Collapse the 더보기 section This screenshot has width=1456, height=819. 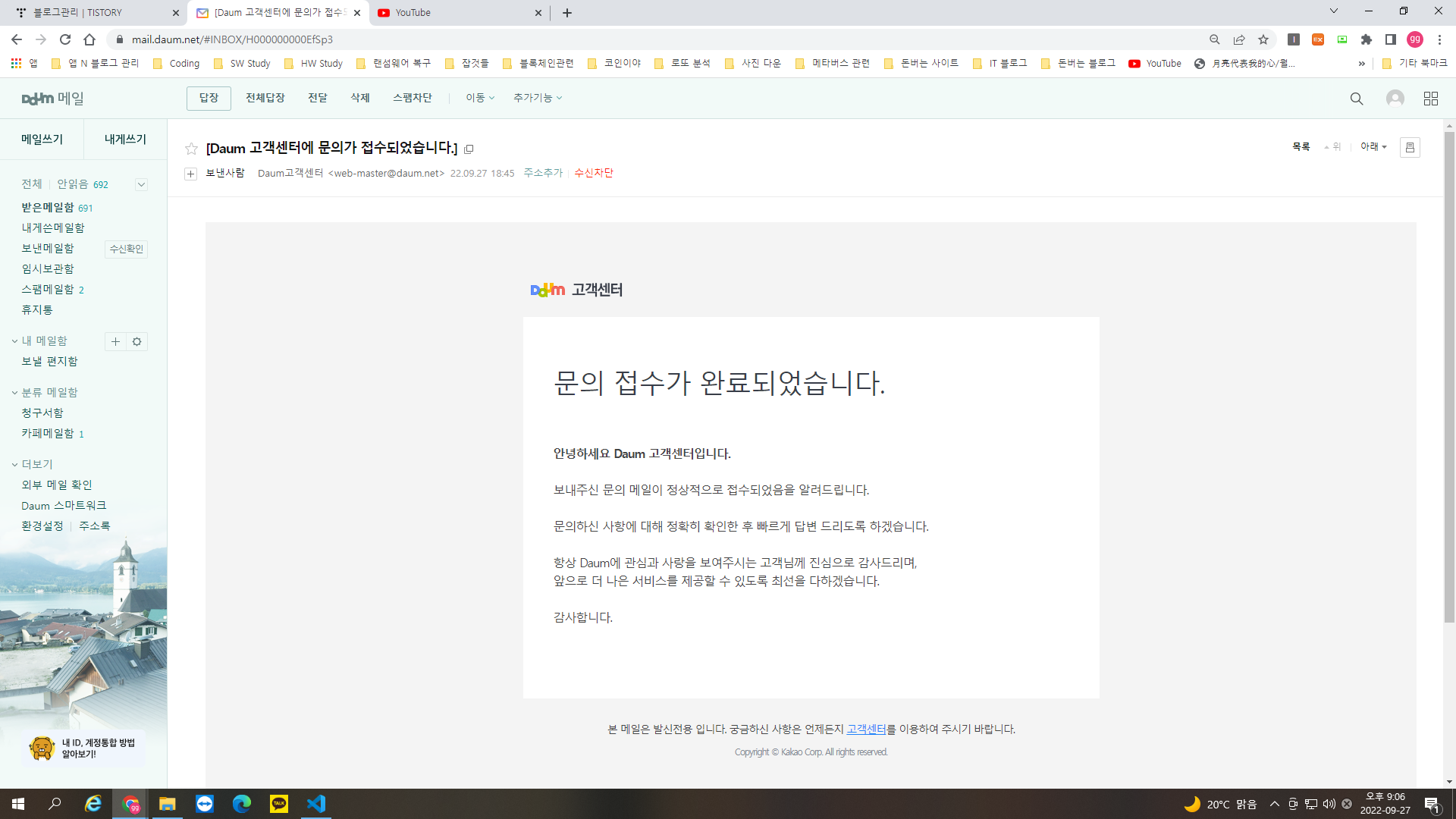pos(14,465)
